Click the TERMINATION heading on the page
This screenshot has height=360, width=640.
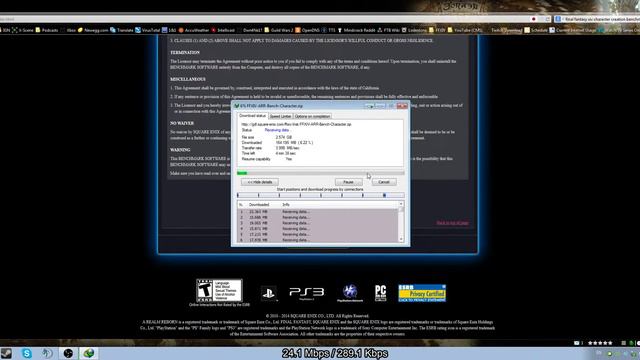pyautogui.click(x=185, y=53)
